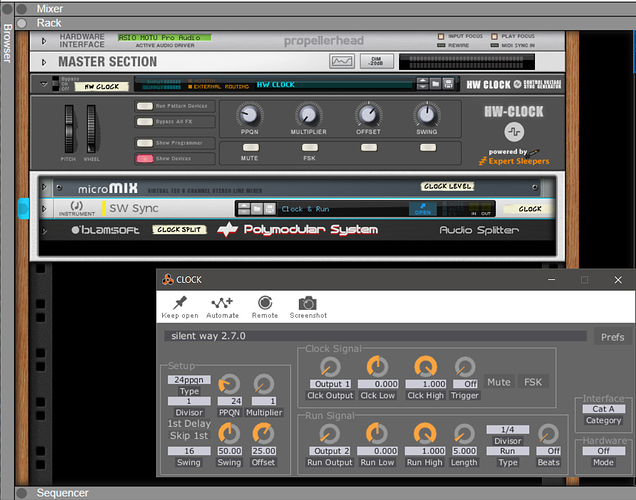Toggle the FSK button on HW-Clock
This screenshot has height=500, width=636.
pos(310,147)
